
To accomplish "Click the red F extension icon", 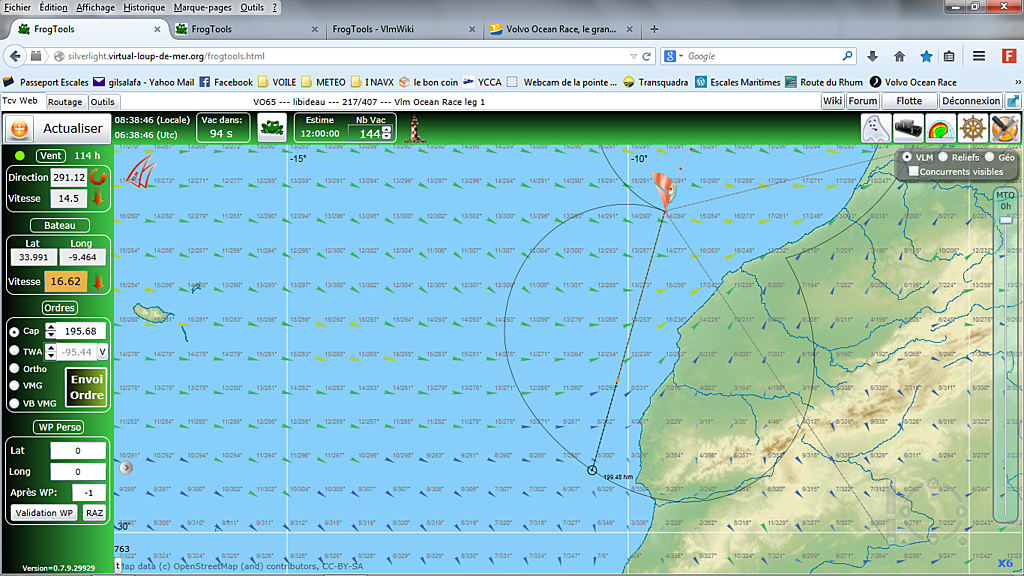I will [1009, 56].
